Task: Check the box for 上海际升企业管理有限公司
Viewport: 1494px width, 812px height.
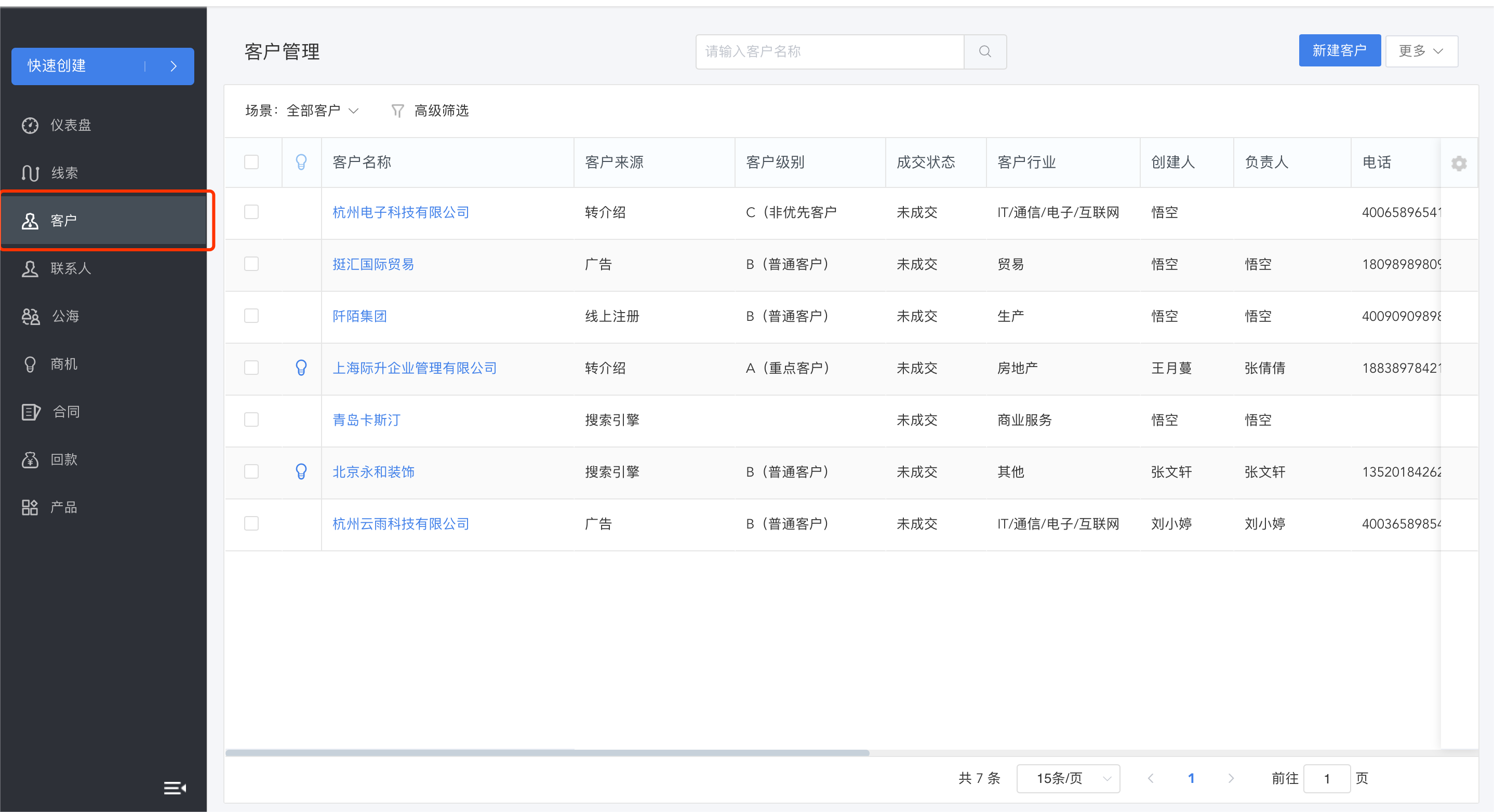Action: point(251,368)
